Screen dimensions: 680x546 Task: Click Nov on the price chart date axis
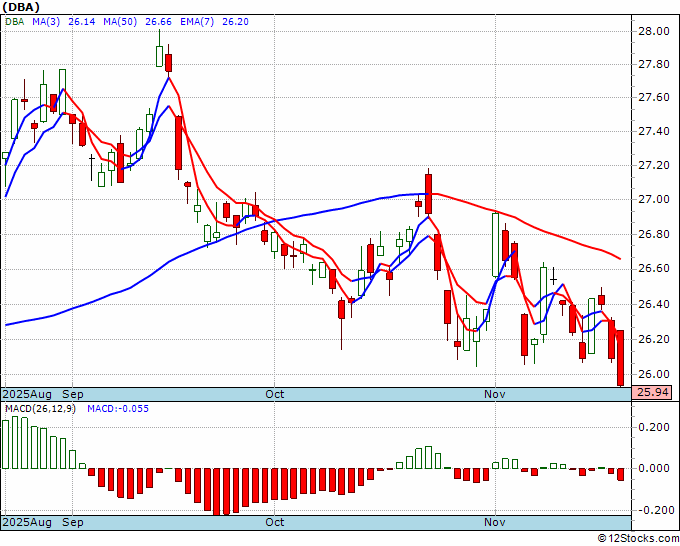click(495, 394)
